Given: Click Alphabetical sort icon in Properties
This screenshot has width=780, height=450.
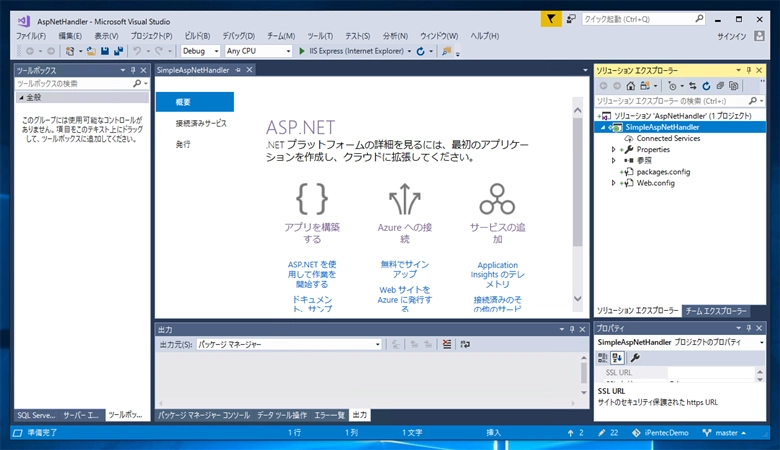Looking at the screenshot, I should click(617, 358).
